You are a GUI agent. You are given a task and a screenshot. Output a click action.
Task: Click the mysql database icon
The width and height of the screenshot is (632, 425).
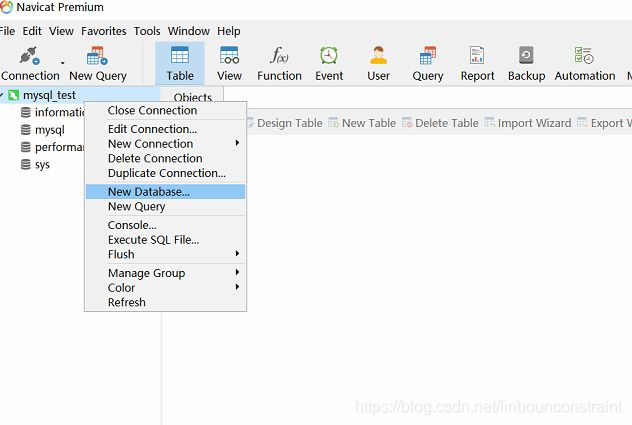coord(25,130)
